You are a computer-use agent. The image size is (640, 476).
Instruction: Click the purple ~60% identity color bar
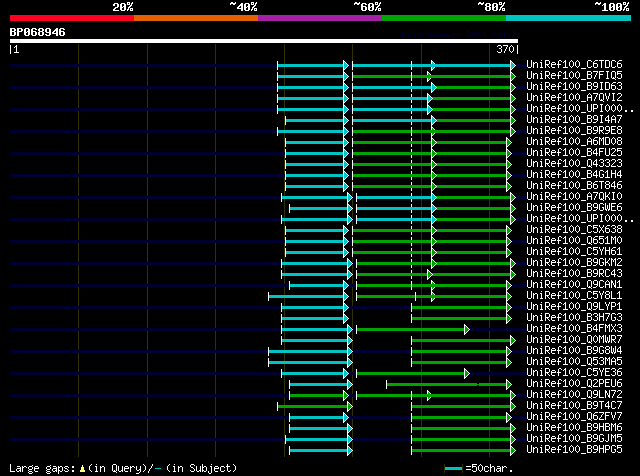[x=320, y=18]
